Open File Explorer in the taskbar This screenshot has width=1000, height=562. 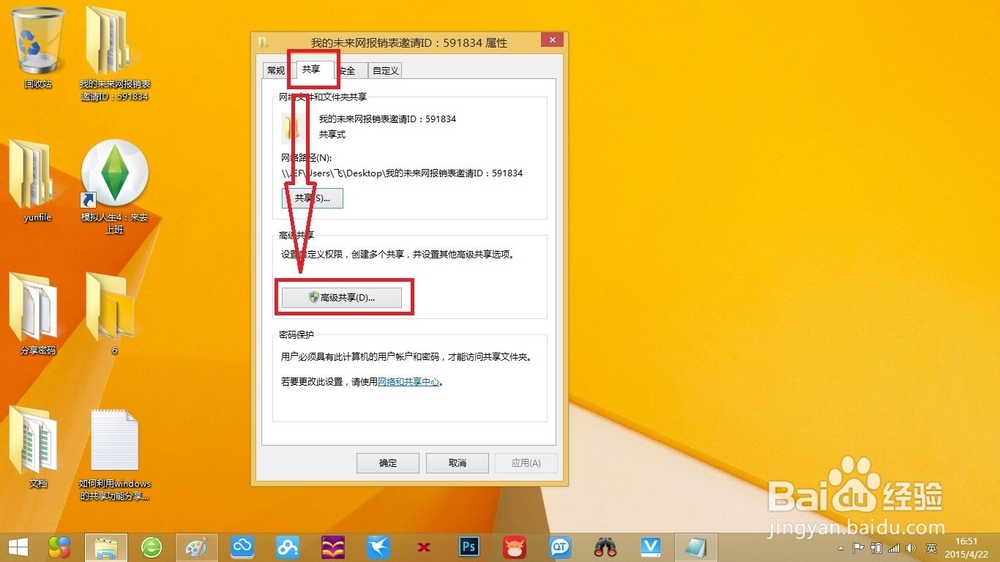106,547
